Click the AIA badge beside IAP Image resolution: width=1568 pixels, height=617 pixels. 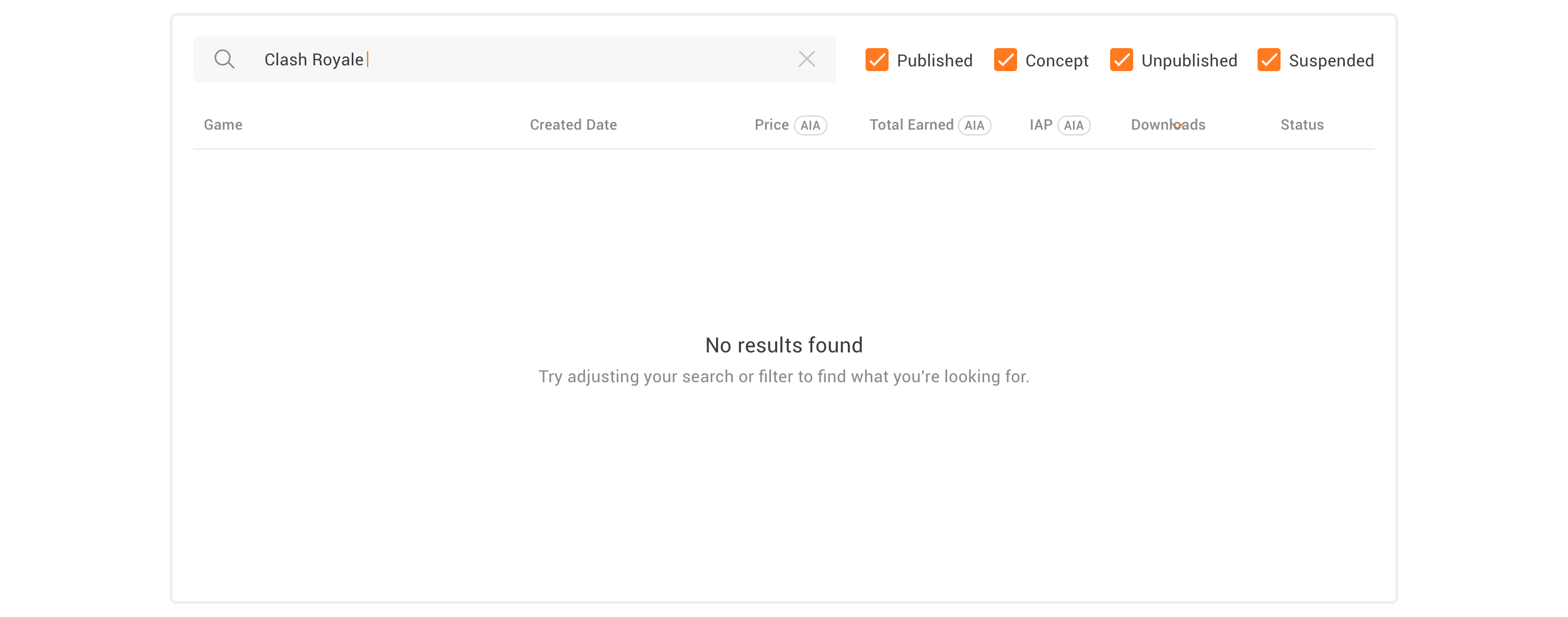point(1073,125)
